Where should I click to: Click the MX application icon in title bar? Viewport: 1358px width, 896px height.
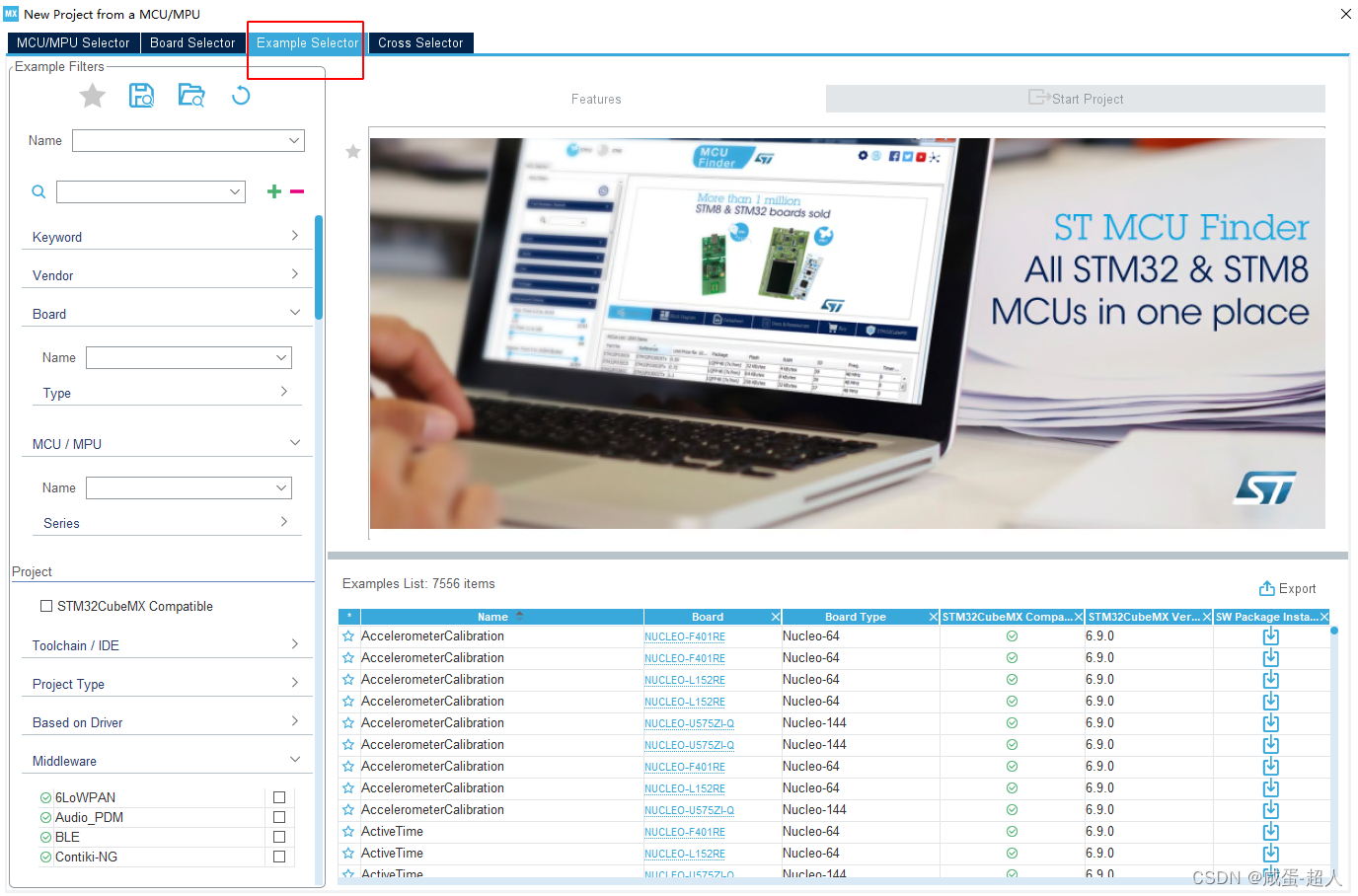11,14
